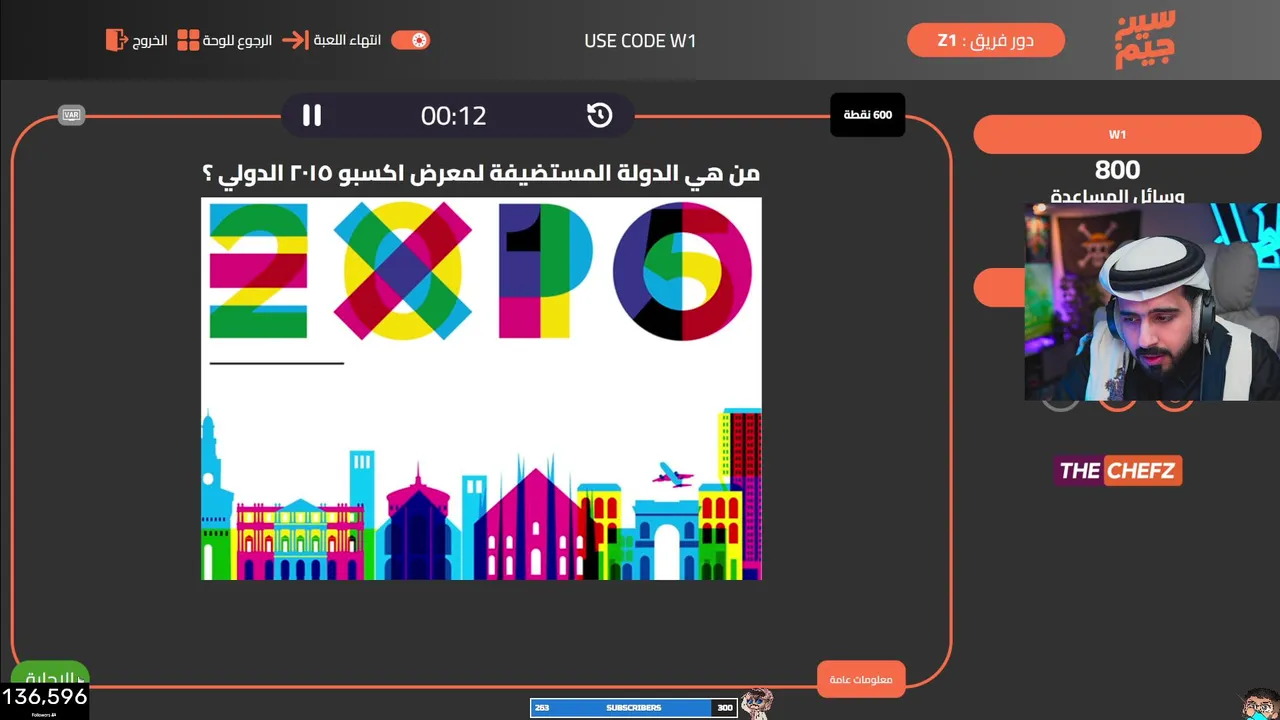The width and height of the screenshot is (1280, 720).
Task: Open the Expo 2015 question image
Action: 481,389
